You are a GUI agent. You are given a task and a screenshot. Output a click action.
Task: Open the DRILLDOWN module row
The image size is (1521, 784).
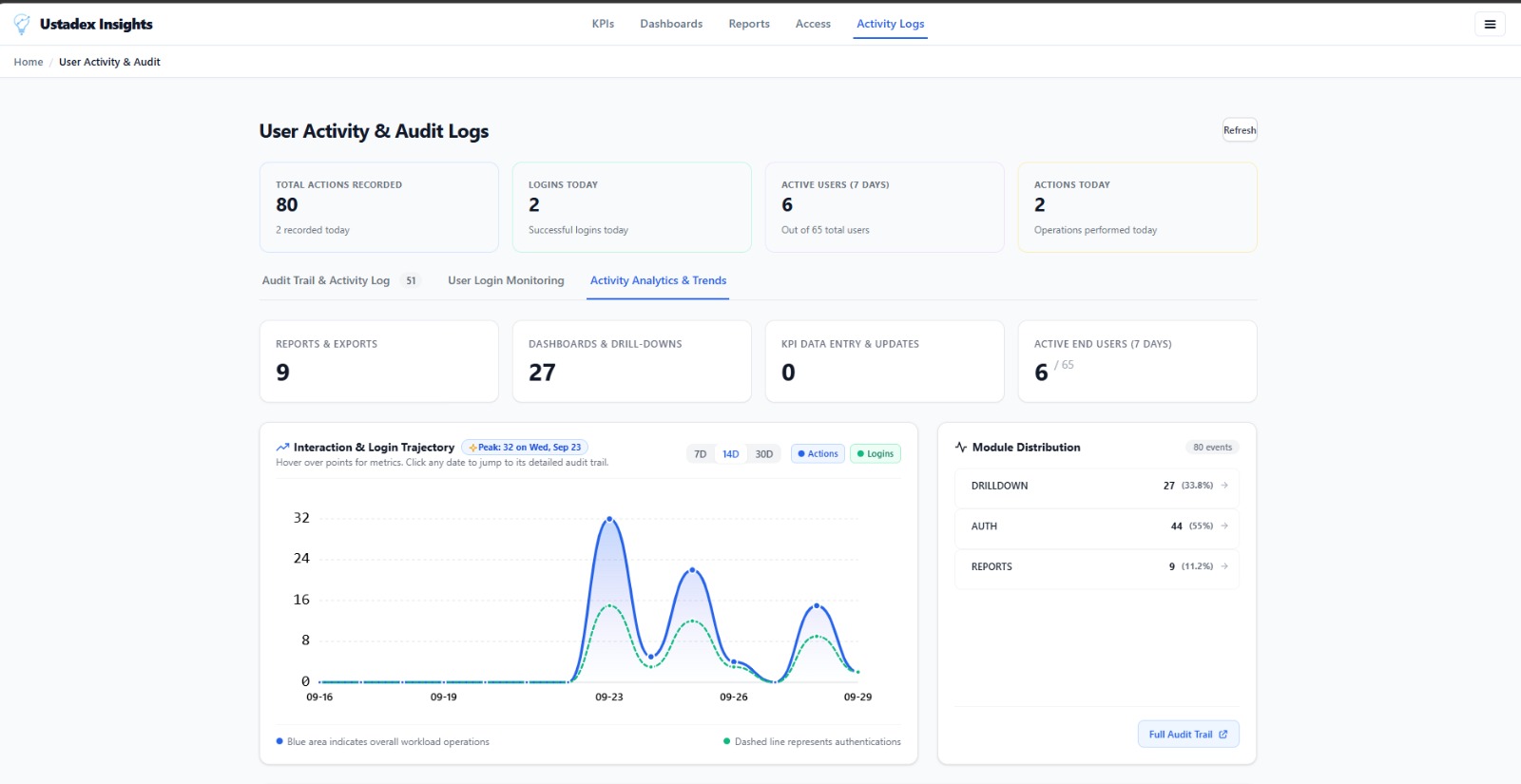click(1096, 486)
